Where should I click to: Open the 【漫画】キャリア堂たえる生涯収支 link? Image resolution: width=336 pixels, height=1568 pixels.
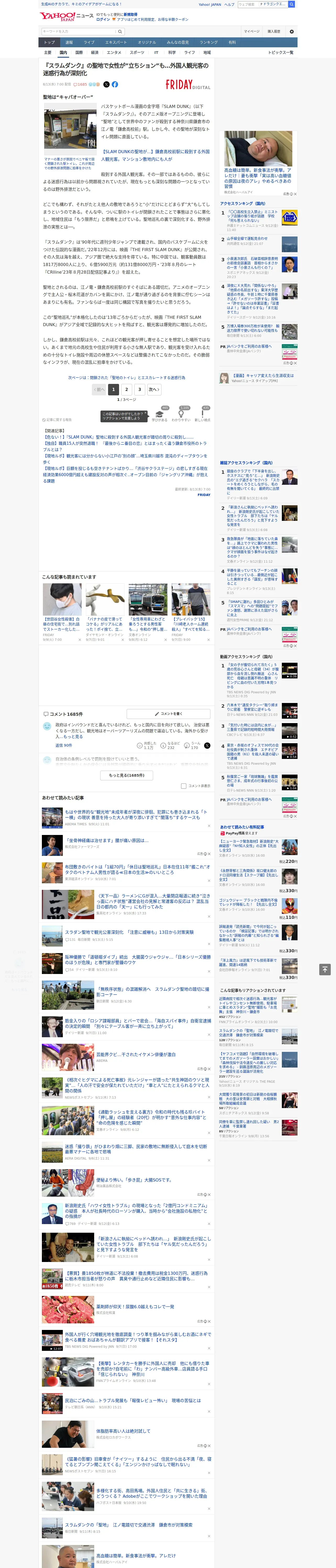tap(262, 376)
